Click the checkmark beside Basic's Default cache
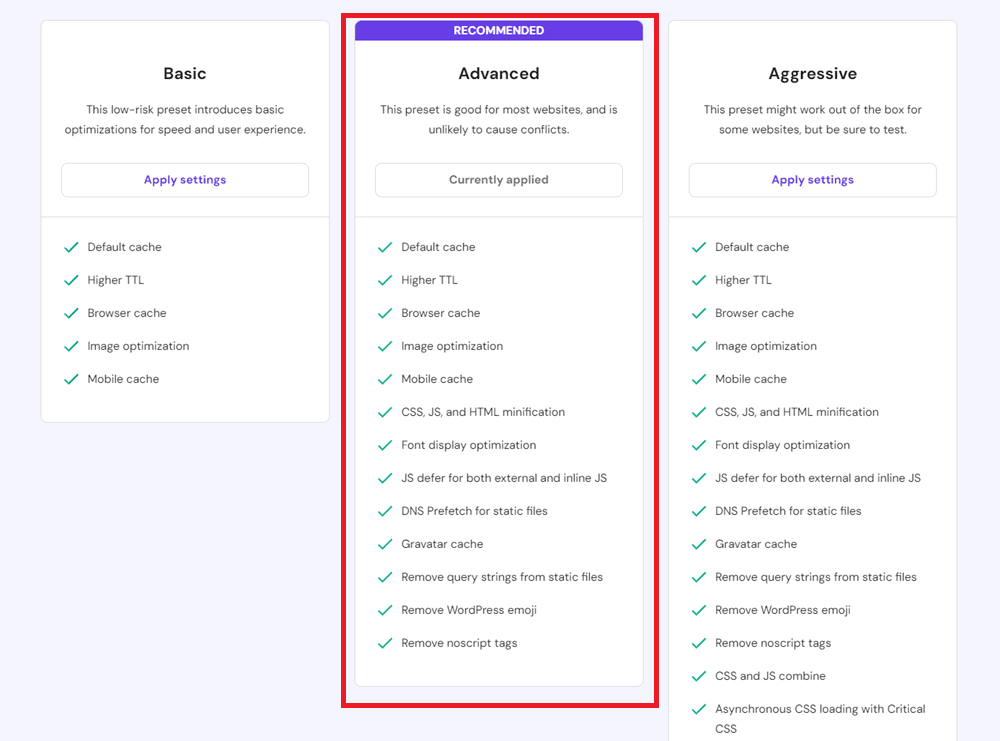 pyautogui.click(x=71, y=247)
